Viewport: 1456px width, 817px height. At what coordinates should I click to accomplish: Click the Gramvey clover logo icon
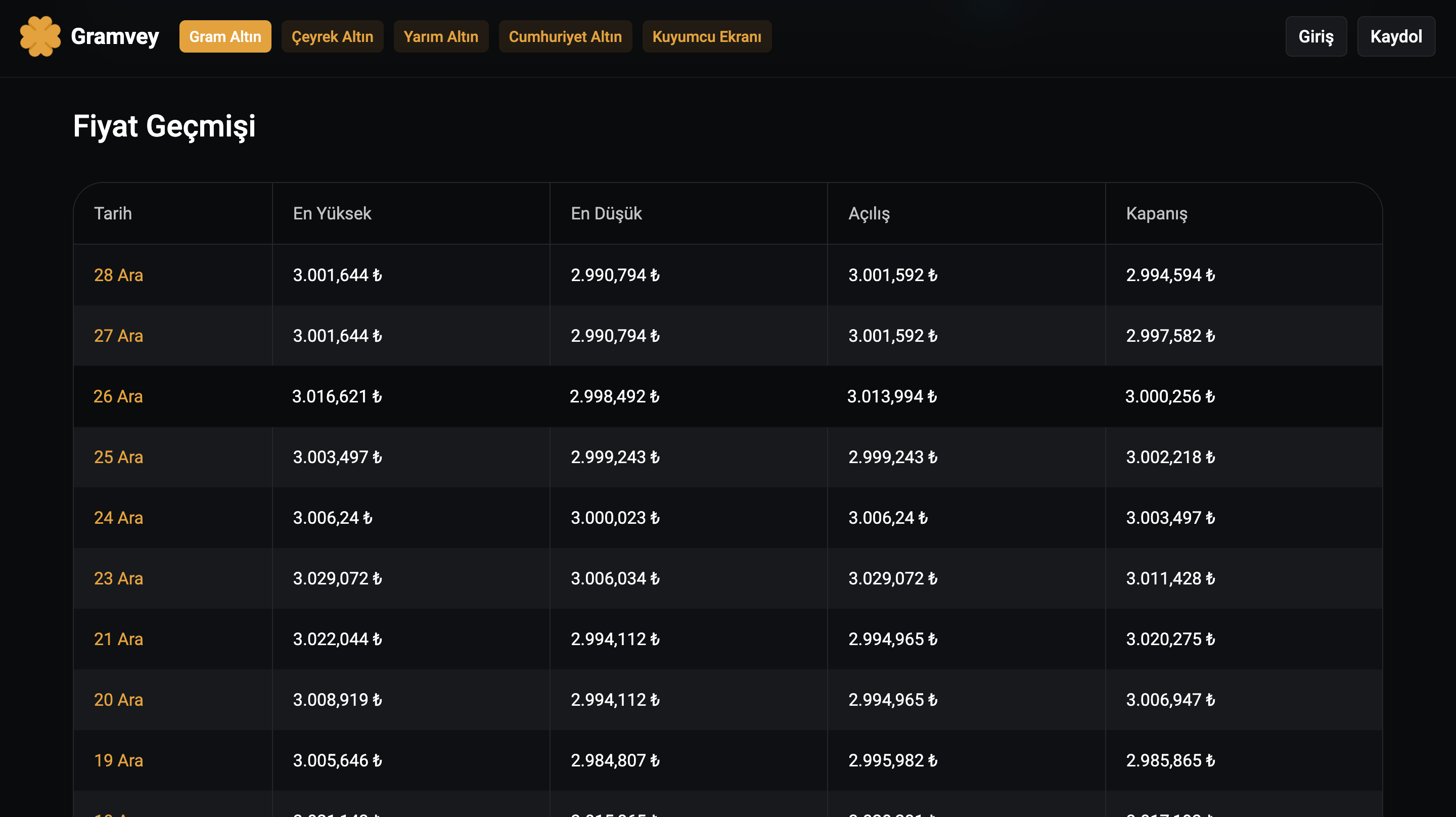(39, 37)
